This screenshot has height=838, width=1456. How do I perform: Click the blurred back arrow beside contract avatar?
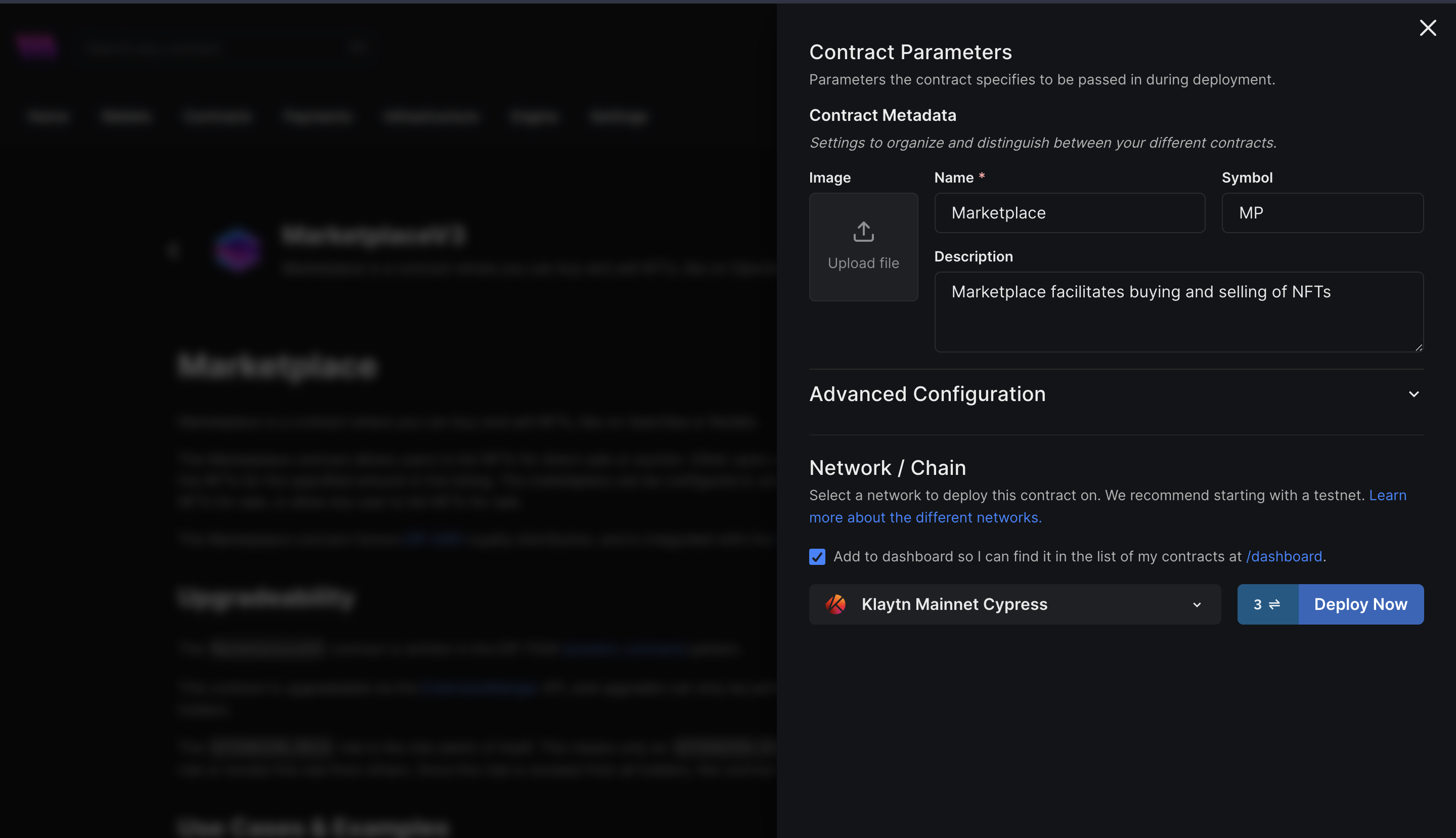pyautogui.click(x=173, y=250)
